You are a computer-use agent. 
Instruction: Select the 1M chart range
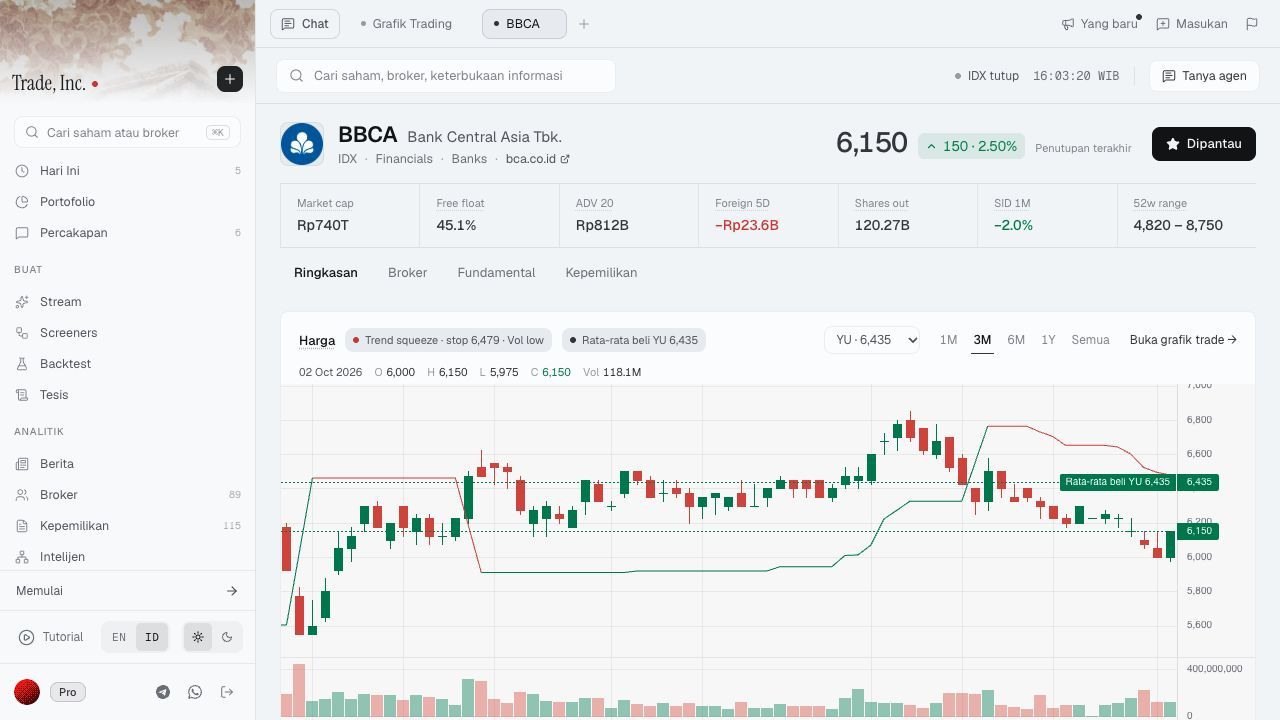click(948, 340)
